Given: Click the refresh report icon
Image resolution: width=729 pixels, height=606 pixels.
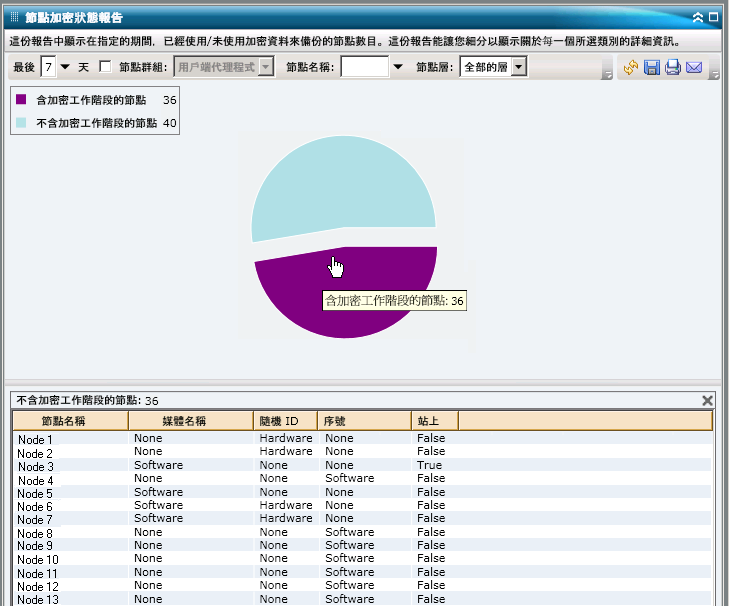Looking at the screenshot, I should tap(630, 68).
